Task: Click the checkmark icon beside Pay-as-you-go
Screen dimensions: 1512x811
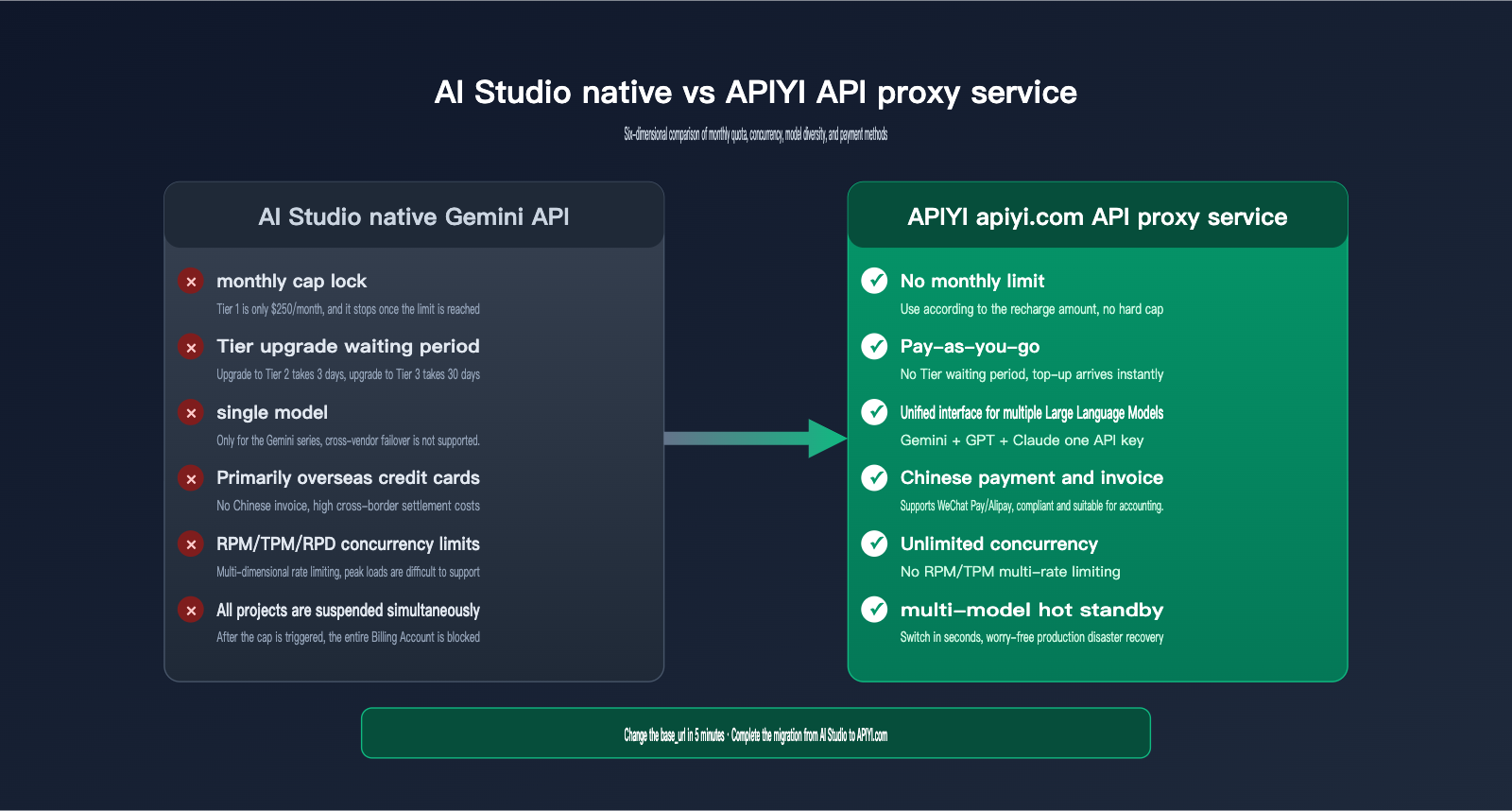Action: click(x=874, y=346)
